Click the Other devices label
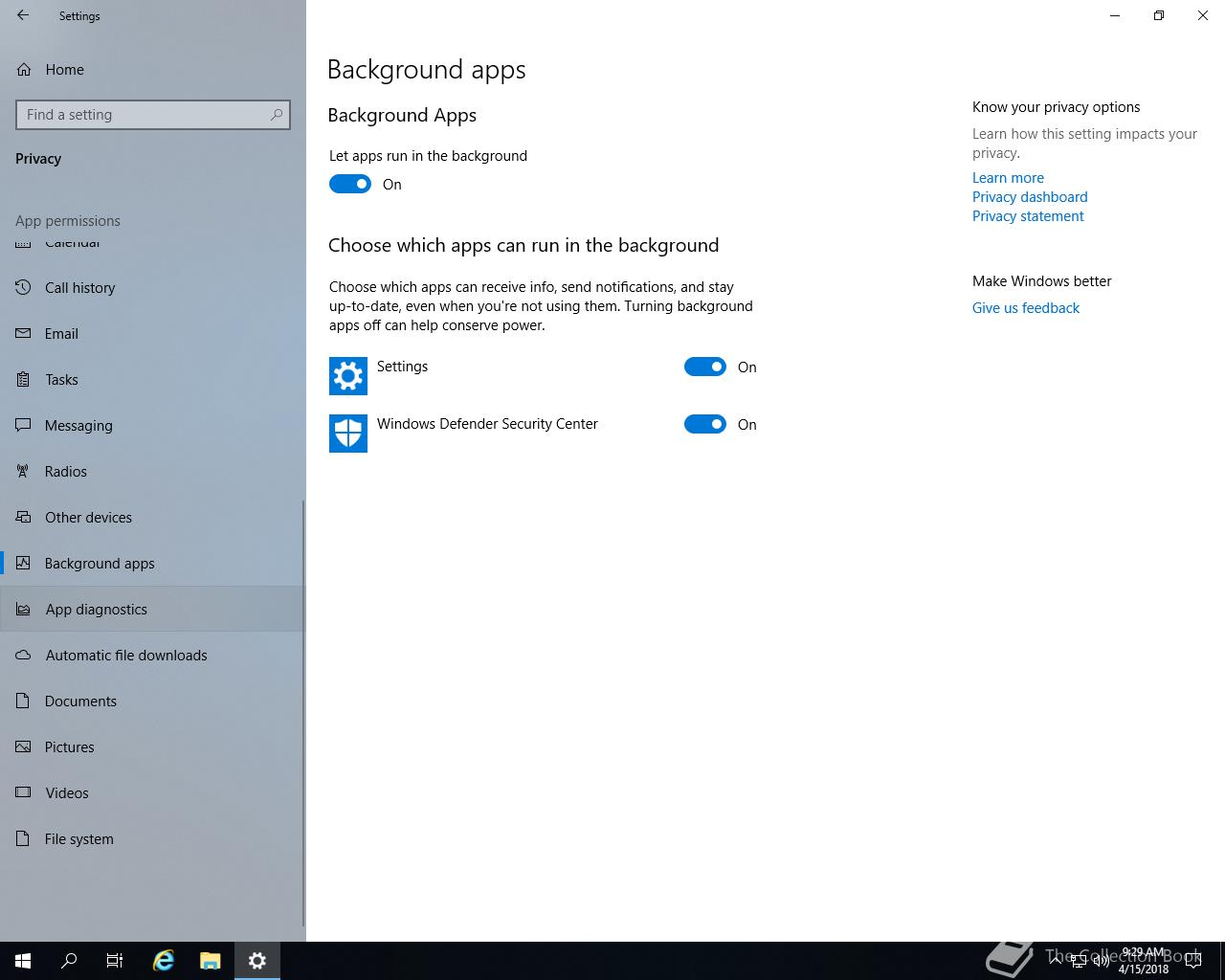 click(88, 517)
